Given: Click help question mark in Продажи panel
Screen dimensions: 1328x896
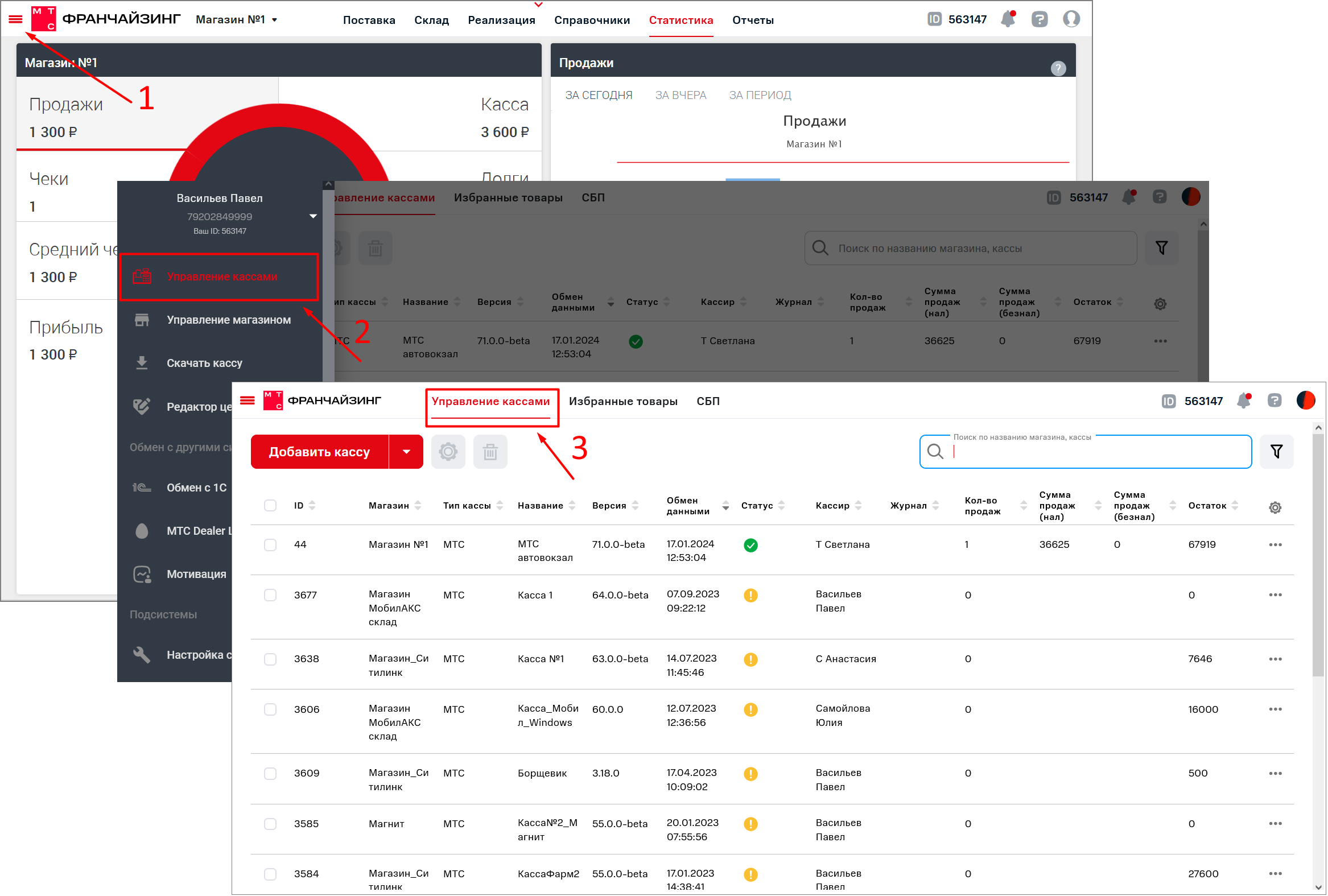Looking at the screenshot, I should coord(1059,69).
